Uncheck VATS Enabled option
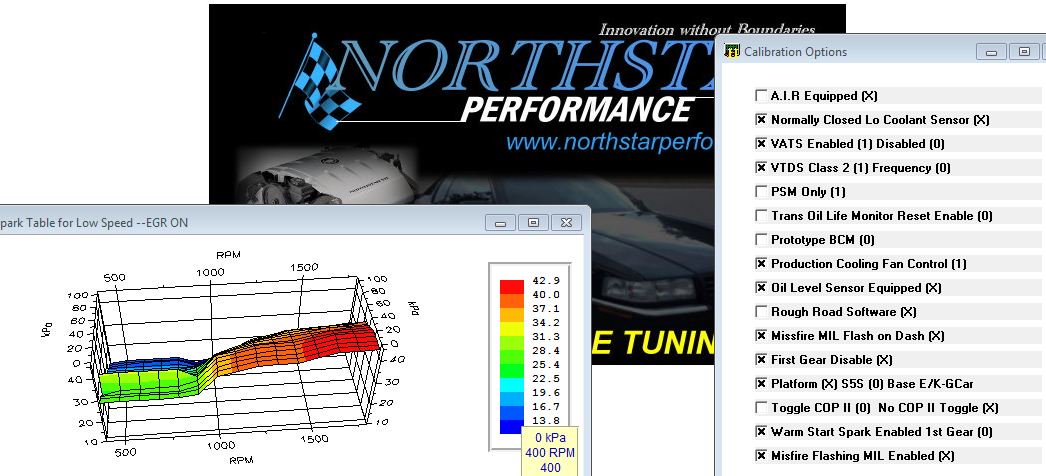The image size is (1046, 476). (x=761, y=144)
